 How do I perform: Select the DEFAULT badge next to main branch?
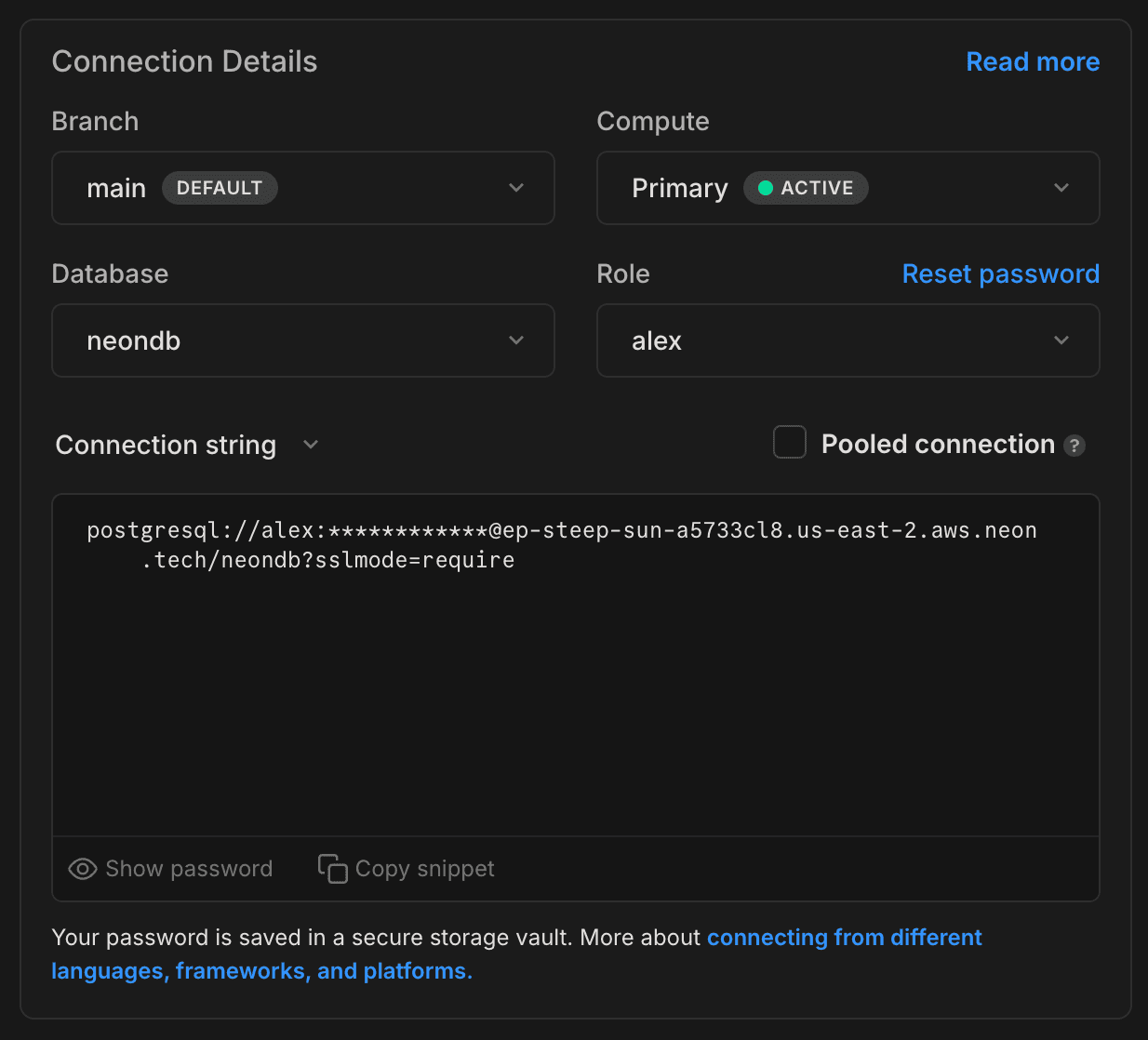point(220,188)
